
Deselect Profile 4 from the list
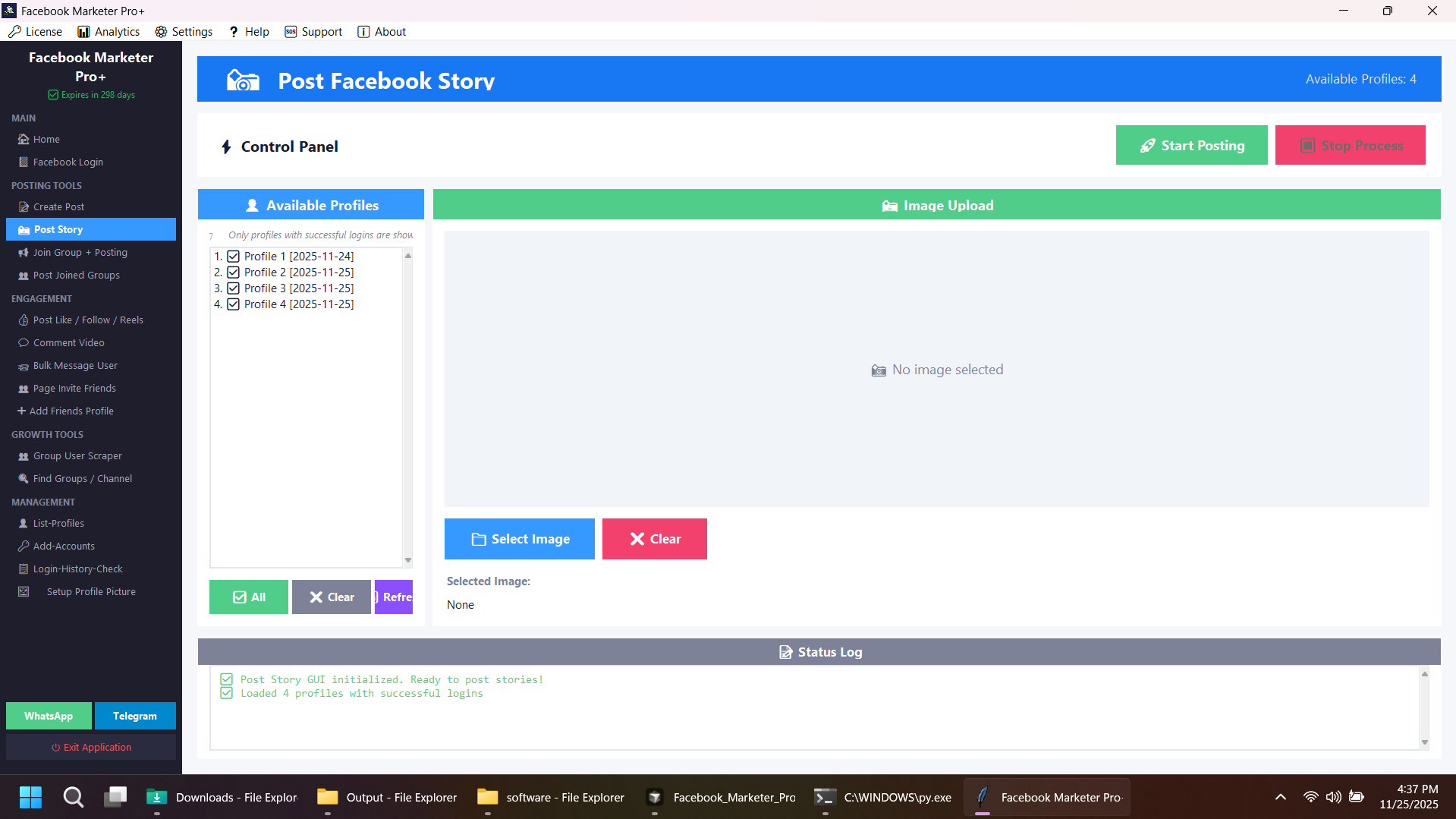[x=233, y=304]
